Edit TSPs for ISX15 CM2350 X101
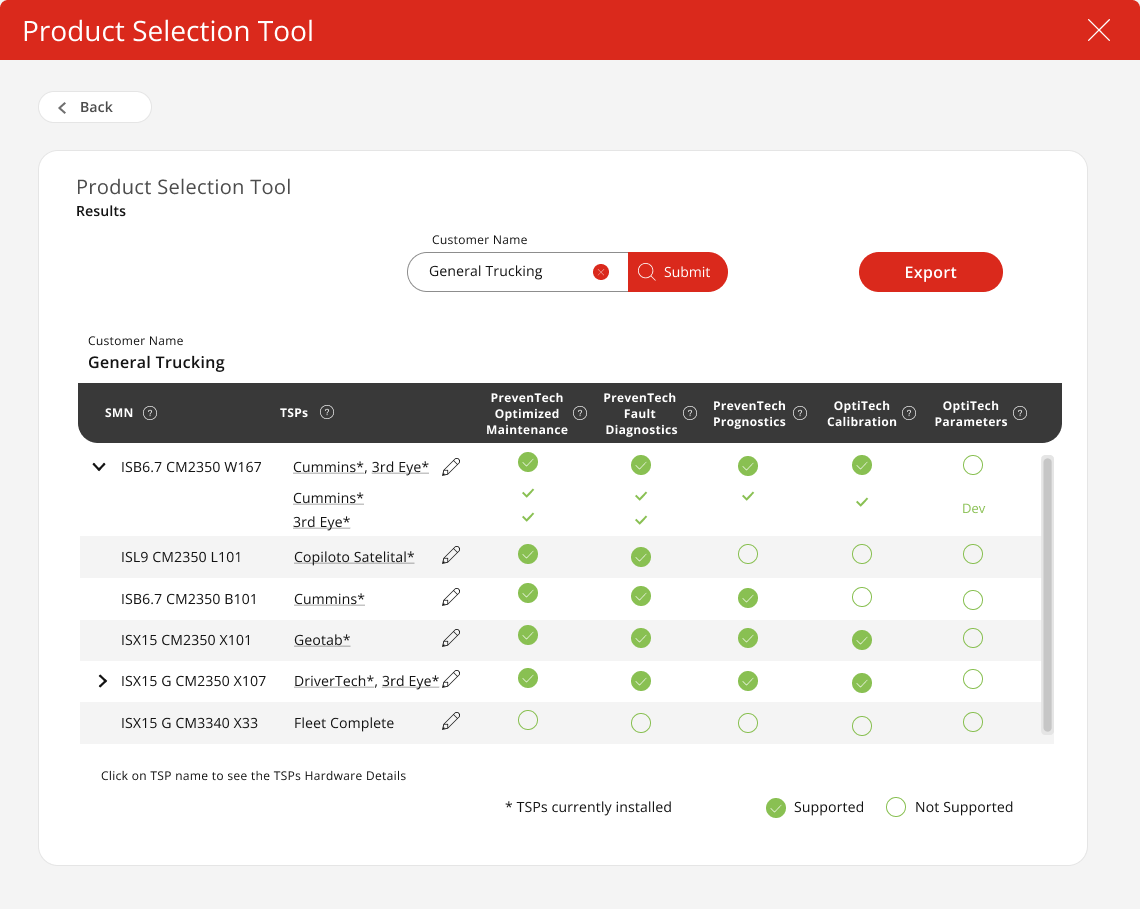Image resolution: width=1140 pixels, height=909 pixels. click(x=451, y=638)
